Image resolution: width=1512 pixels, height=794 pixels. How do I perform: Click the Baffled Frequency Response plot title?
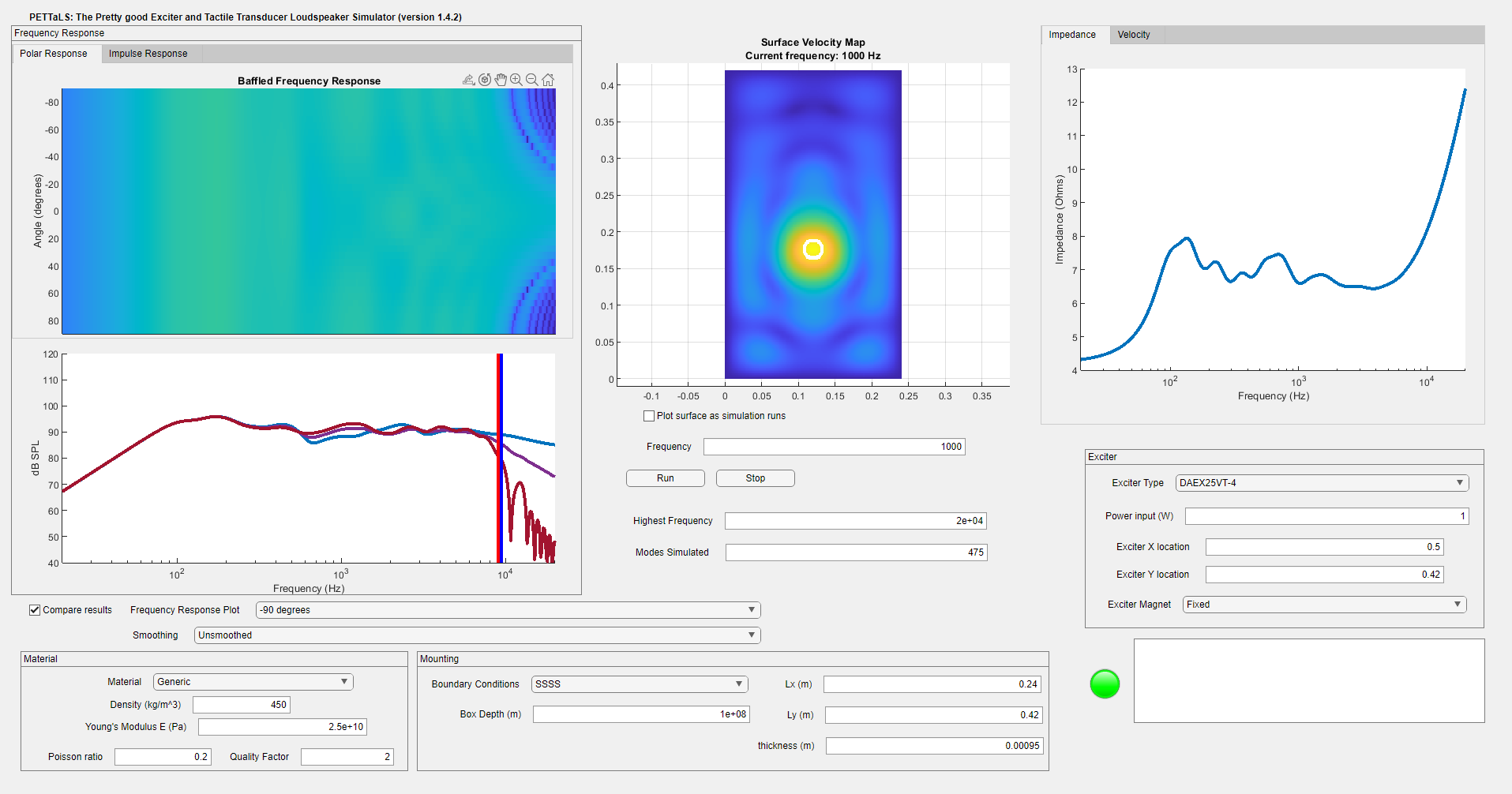309,81
